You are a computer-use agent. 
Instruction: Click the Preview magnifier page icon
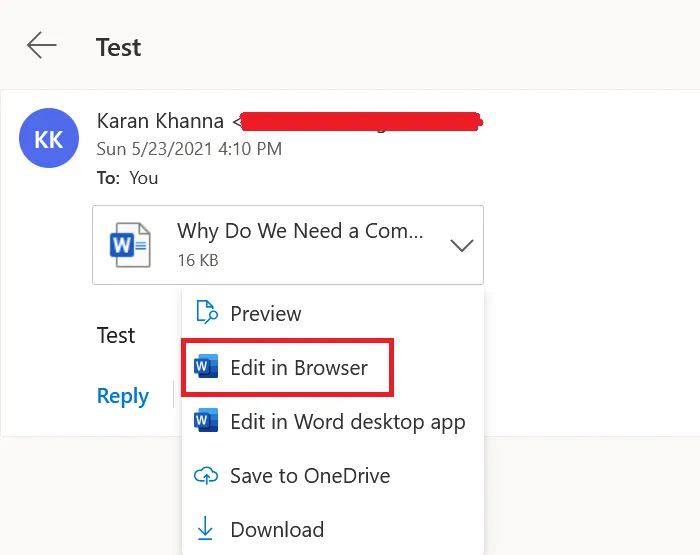(206, 313)
